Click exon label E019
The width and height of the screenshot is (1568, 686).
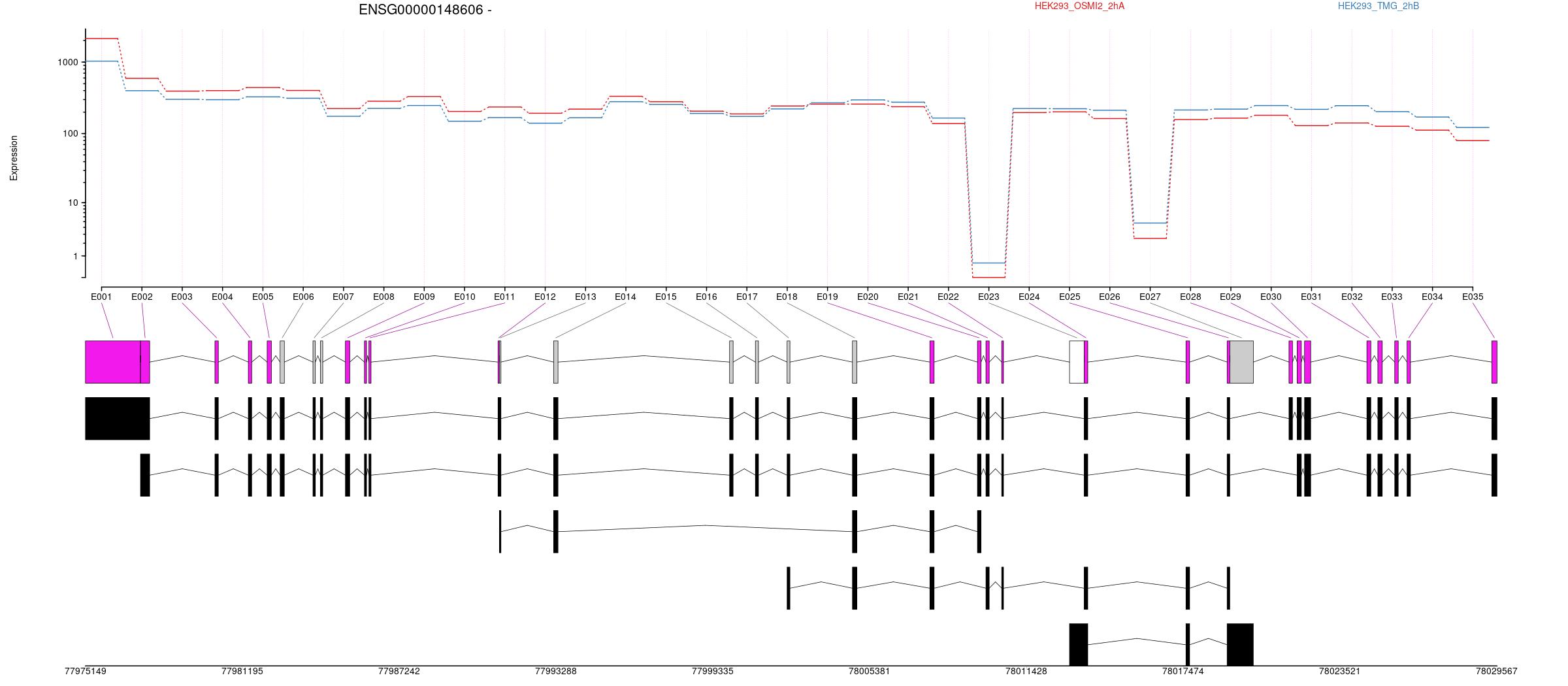point(827,297)
